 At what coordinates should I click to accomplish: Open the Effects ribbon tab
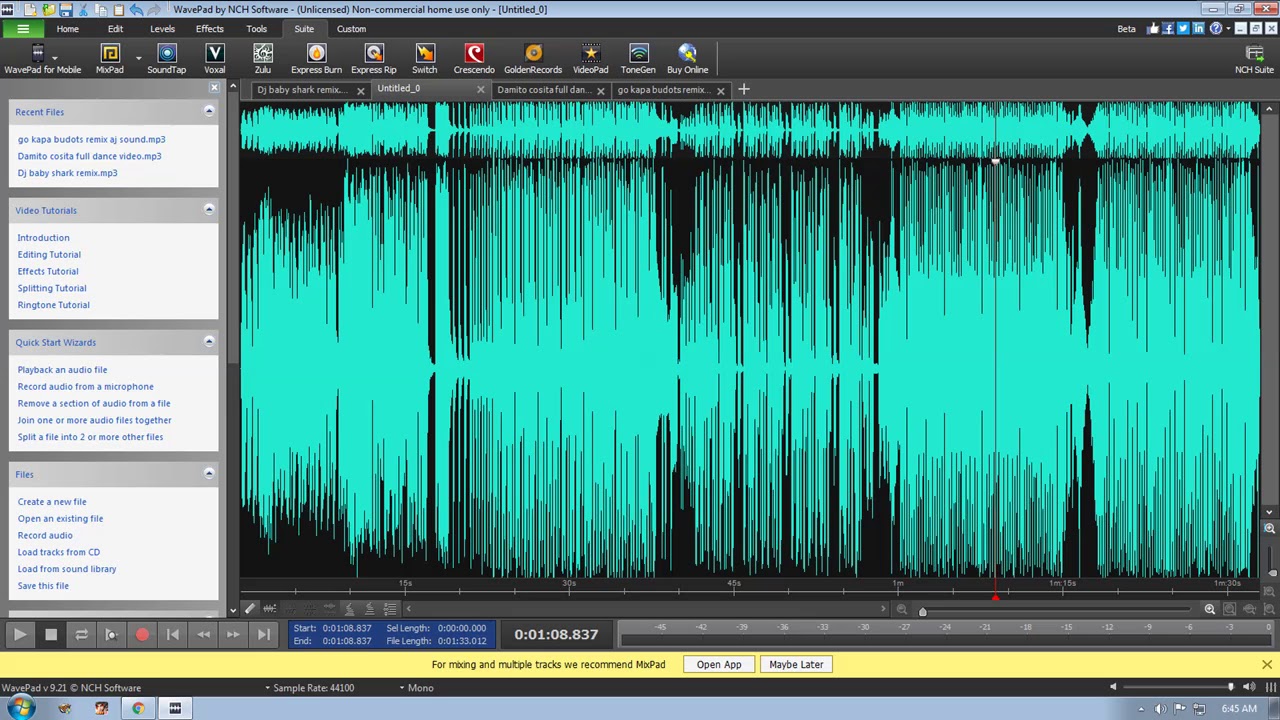click(209, 29)
